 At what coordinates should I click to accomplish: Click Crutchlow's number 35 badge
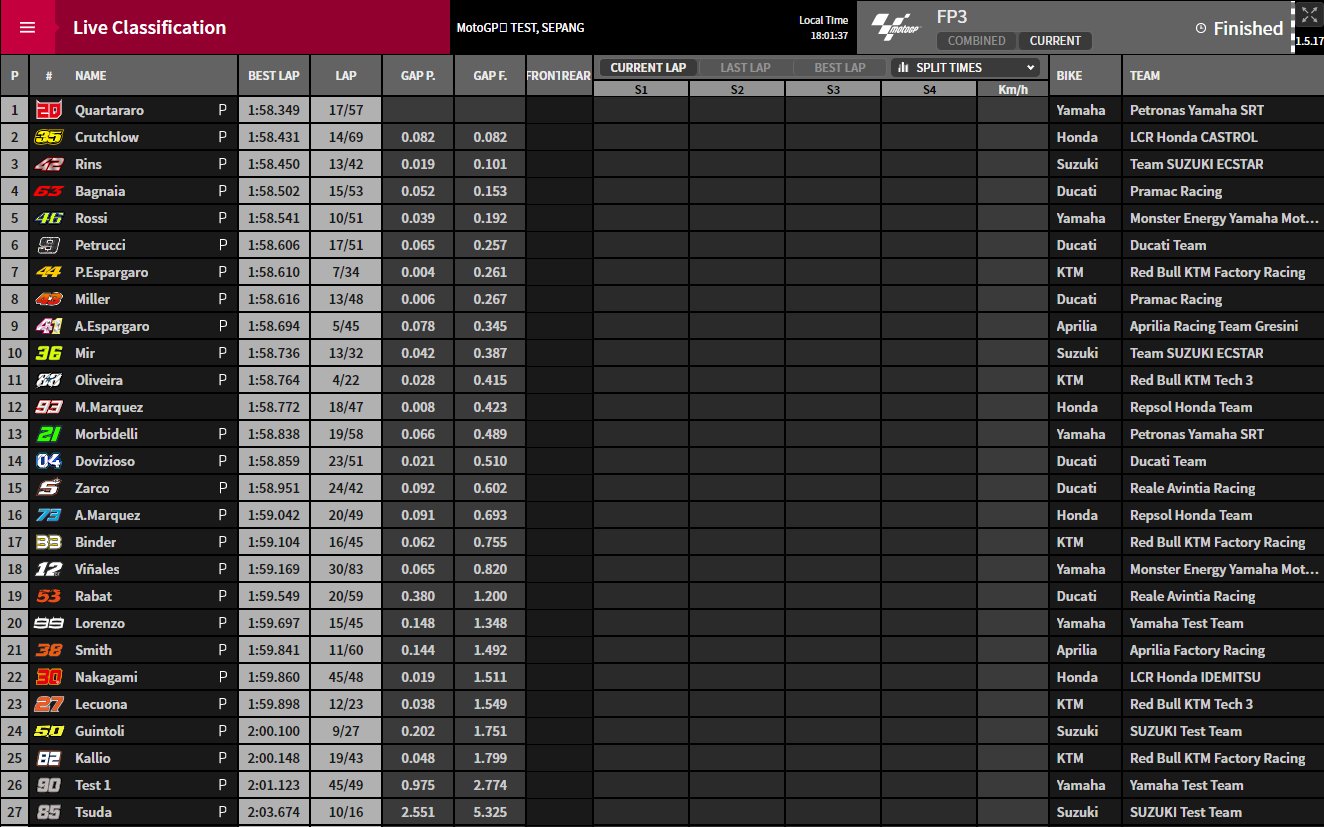coord(48,137)
